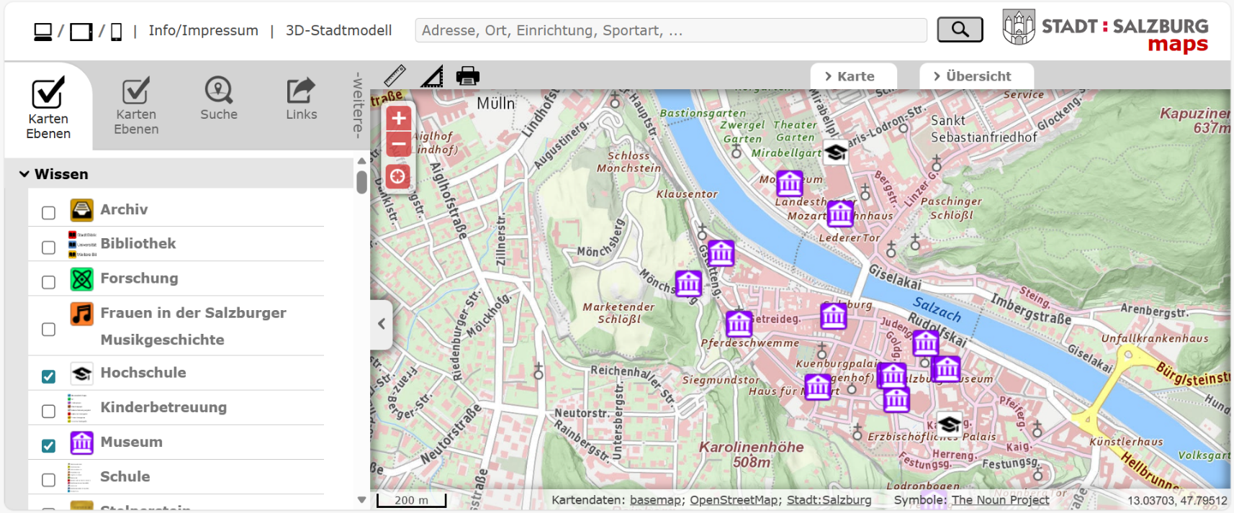1234x513 pixels.
Task: Zoom in with the red plus button
Action: pyautogui.click(x=399, y=118)
